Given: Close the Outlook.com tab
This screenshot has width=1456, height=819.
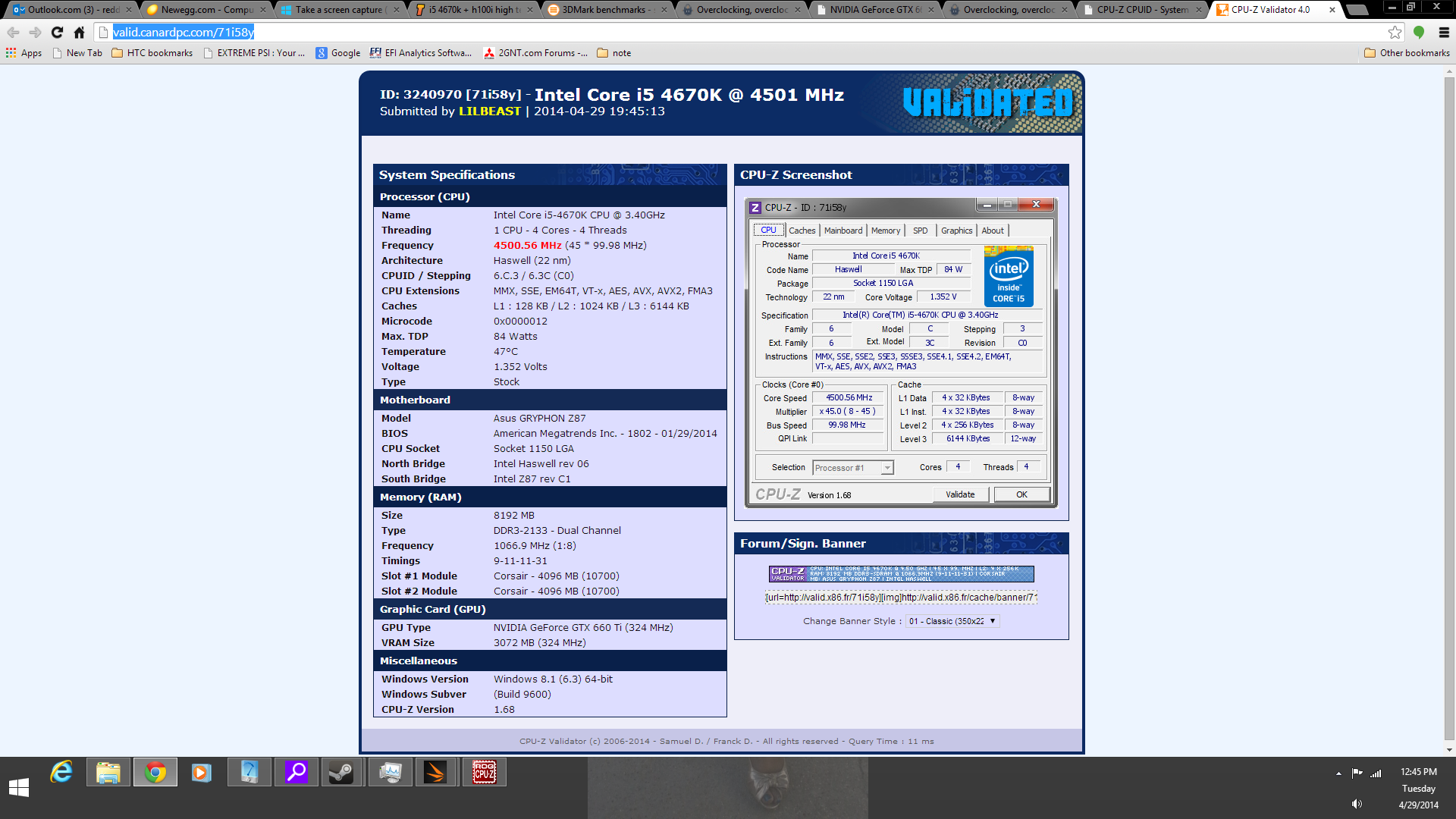Looking at the screenshot, I should pyautogui.click(x=128, y=10).
